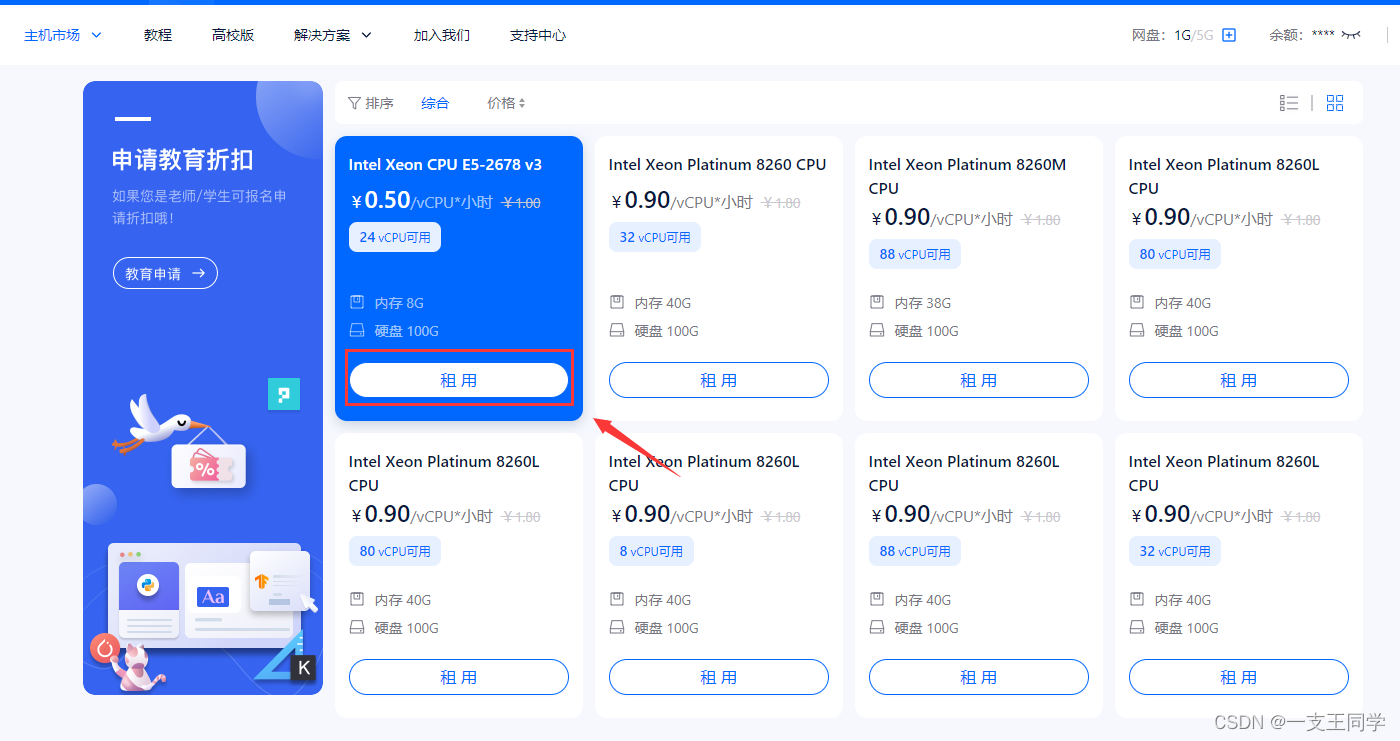Click the ¥0.50 price on E5-2678 card

tap(381, 200)
